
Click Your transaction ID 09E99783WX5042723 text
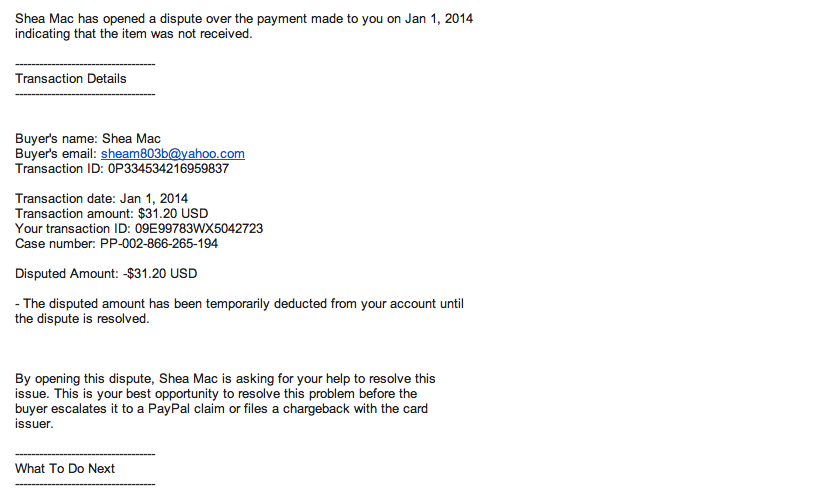coord(139,229)
